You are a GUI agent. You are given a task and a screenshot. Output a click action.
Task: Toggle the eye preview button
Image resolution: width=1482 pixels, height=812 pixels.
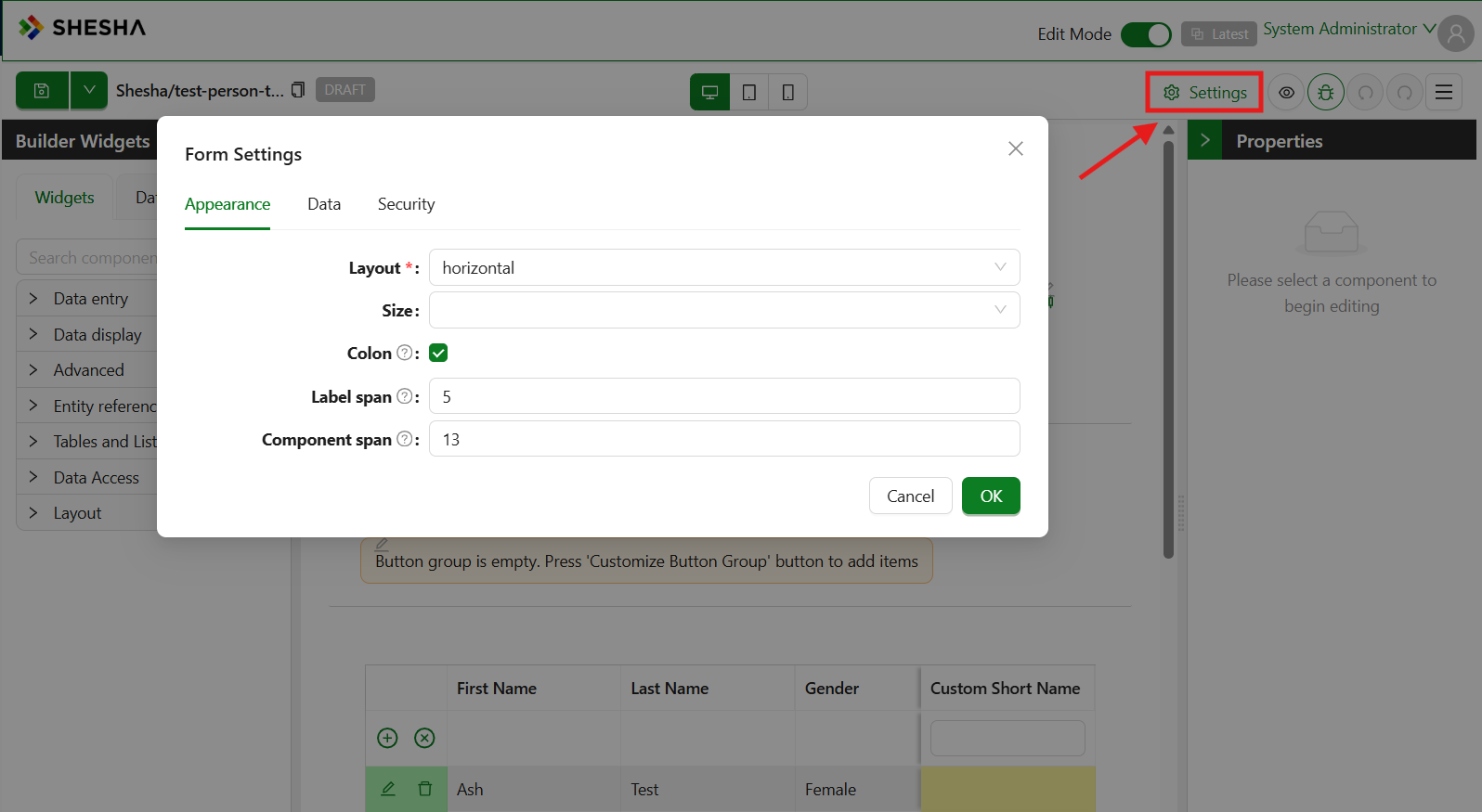tap(1286, 92)
